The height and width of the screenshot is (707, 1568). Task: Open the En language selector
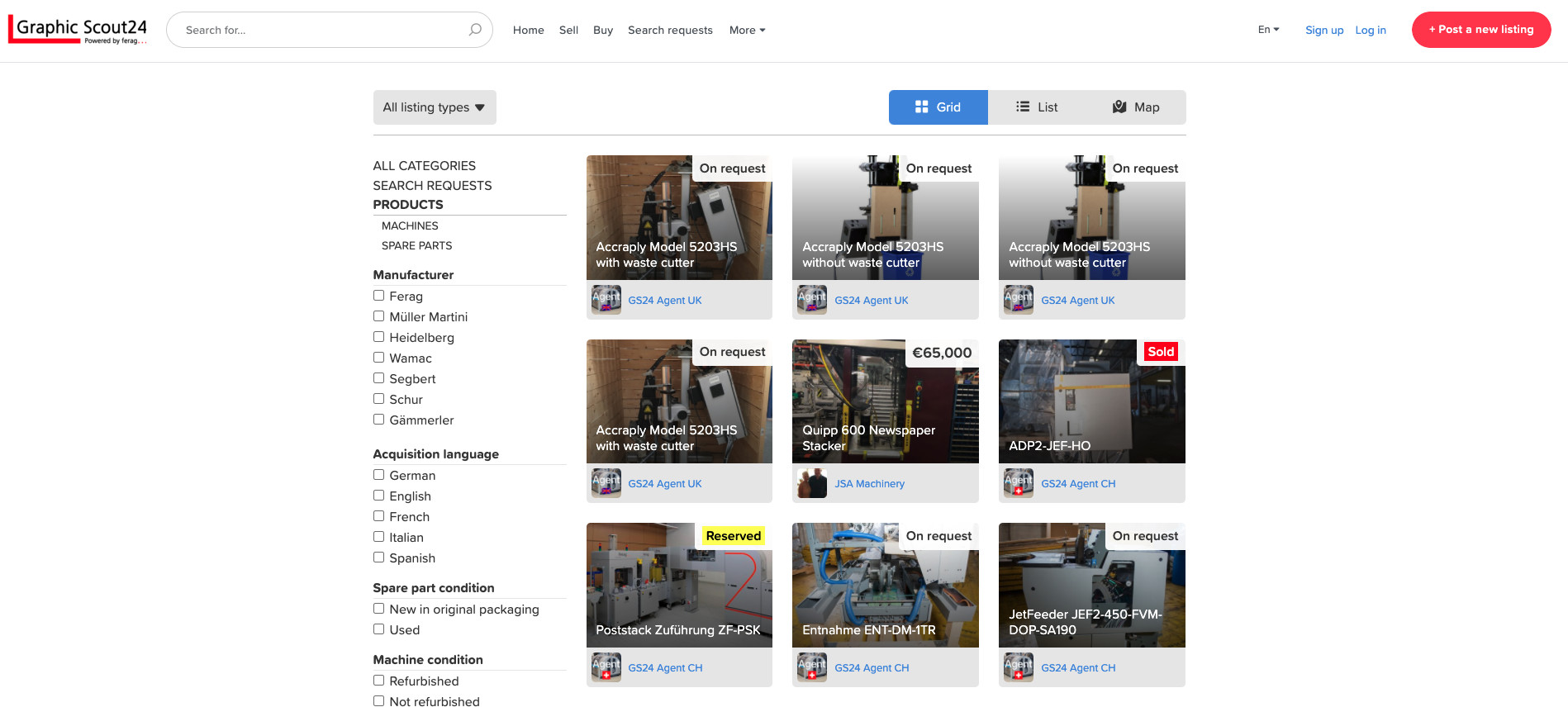[x=1268, y=29]
